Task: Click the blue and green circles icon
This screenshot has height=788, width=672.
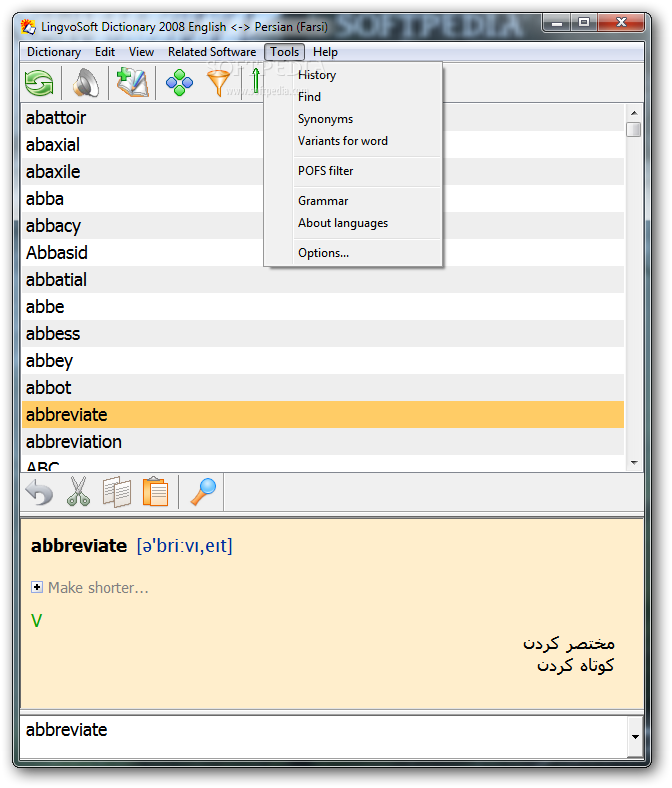Action: (x=179, y=83)
